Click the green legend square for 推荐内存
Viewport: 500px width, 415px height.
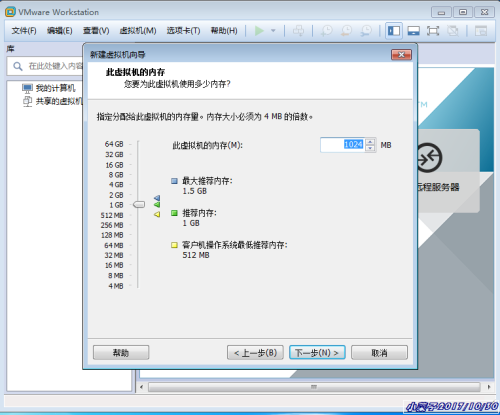click(x=174, y=213)
